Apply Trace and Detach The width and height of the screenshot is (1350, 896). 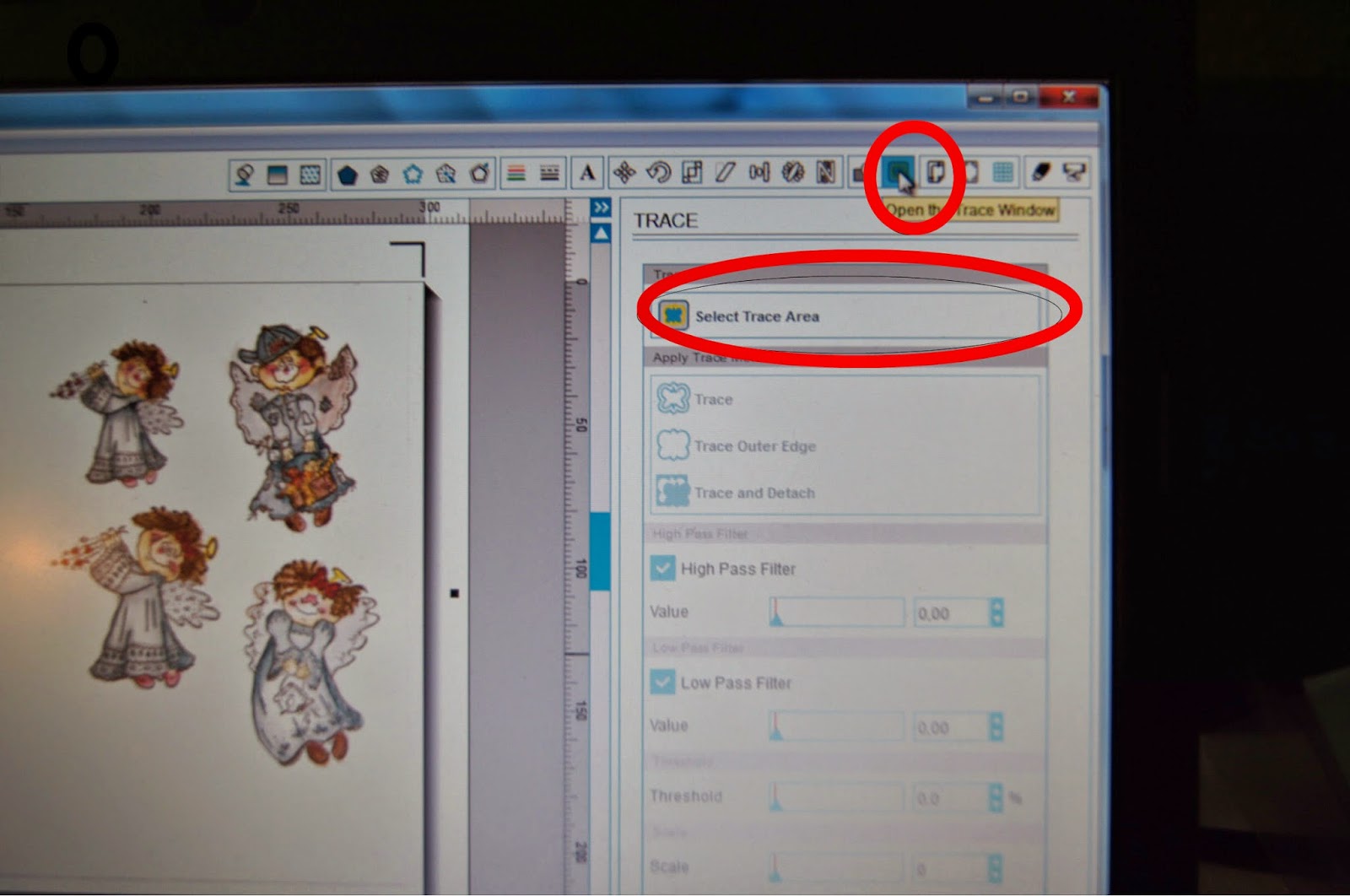(736, 492)
